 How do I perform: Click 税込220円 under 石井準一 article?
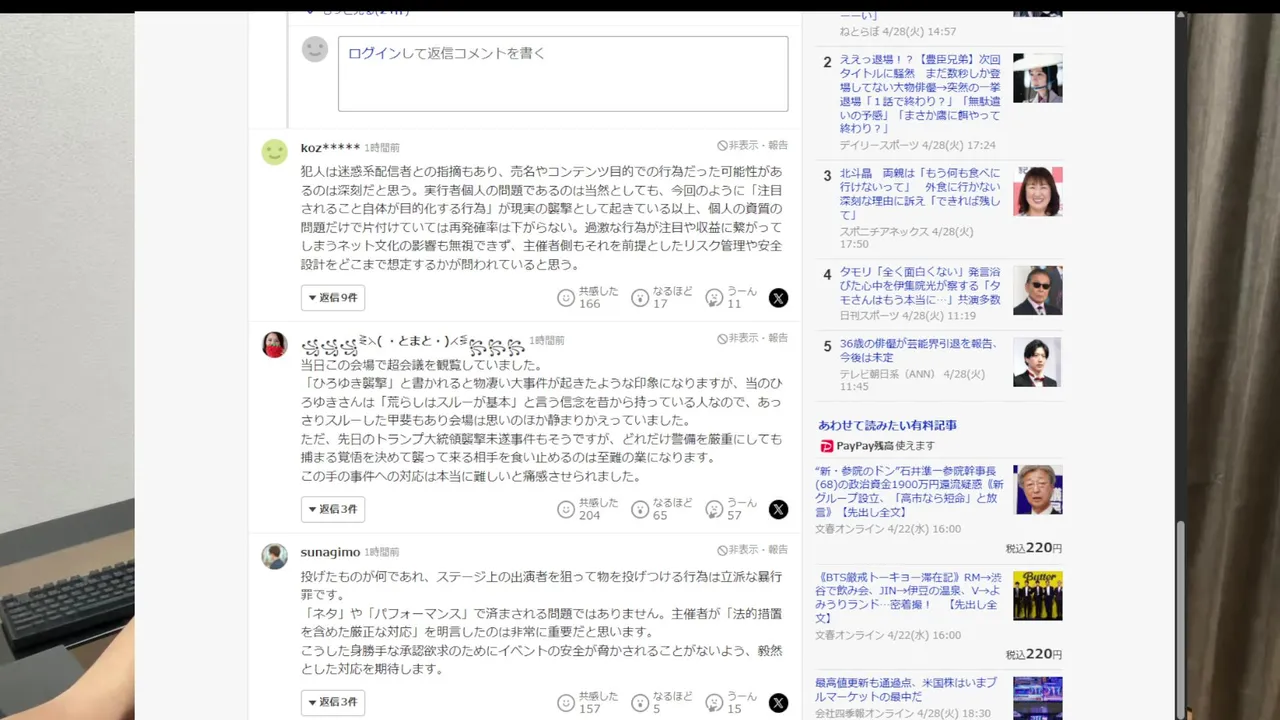click(1034, 548)
